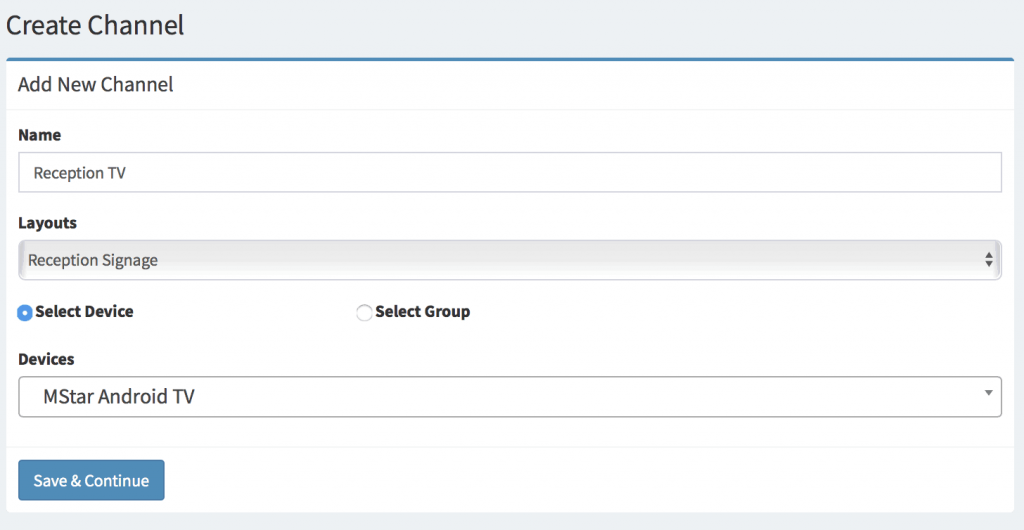This screenshot has height=530, width=1024.
Task: Open the Devices dropdown showing MStar Android TV
Action: [509, 396]
